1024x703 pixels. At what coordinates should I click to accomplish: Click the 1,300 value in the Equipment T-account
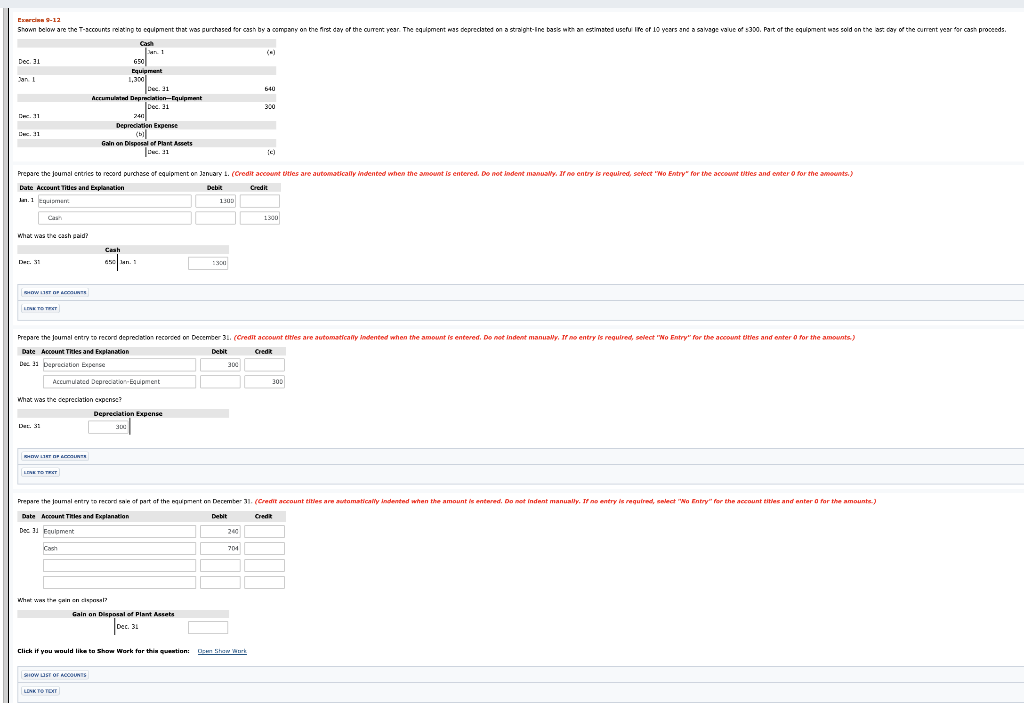coord(136,80)
